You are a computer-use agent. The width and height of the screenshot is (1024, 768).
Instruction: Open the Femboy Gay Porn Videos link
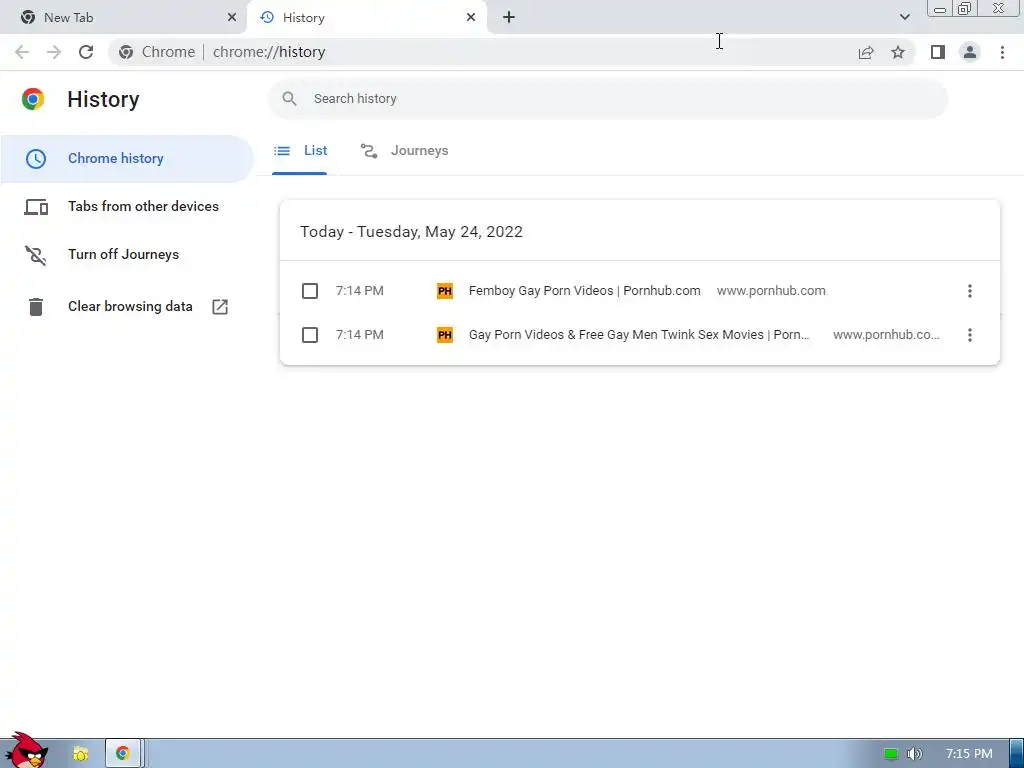[x=584, y=291]
